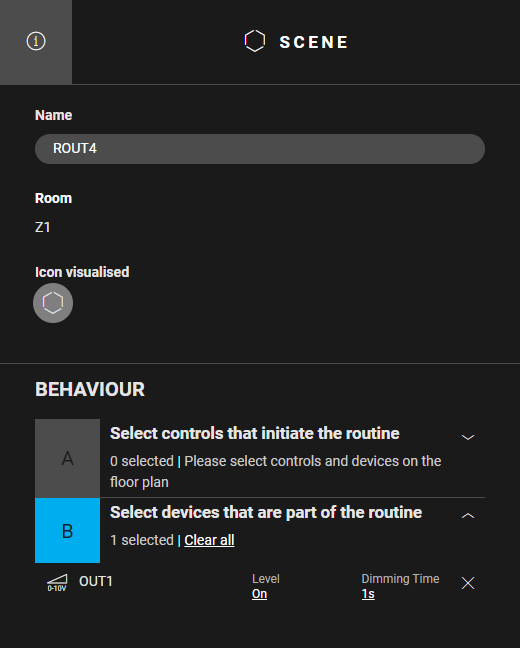Click Select devices that are part heading
Image resolution: width=520 pixels, height=648 pixels.
(x=266, y=512)
